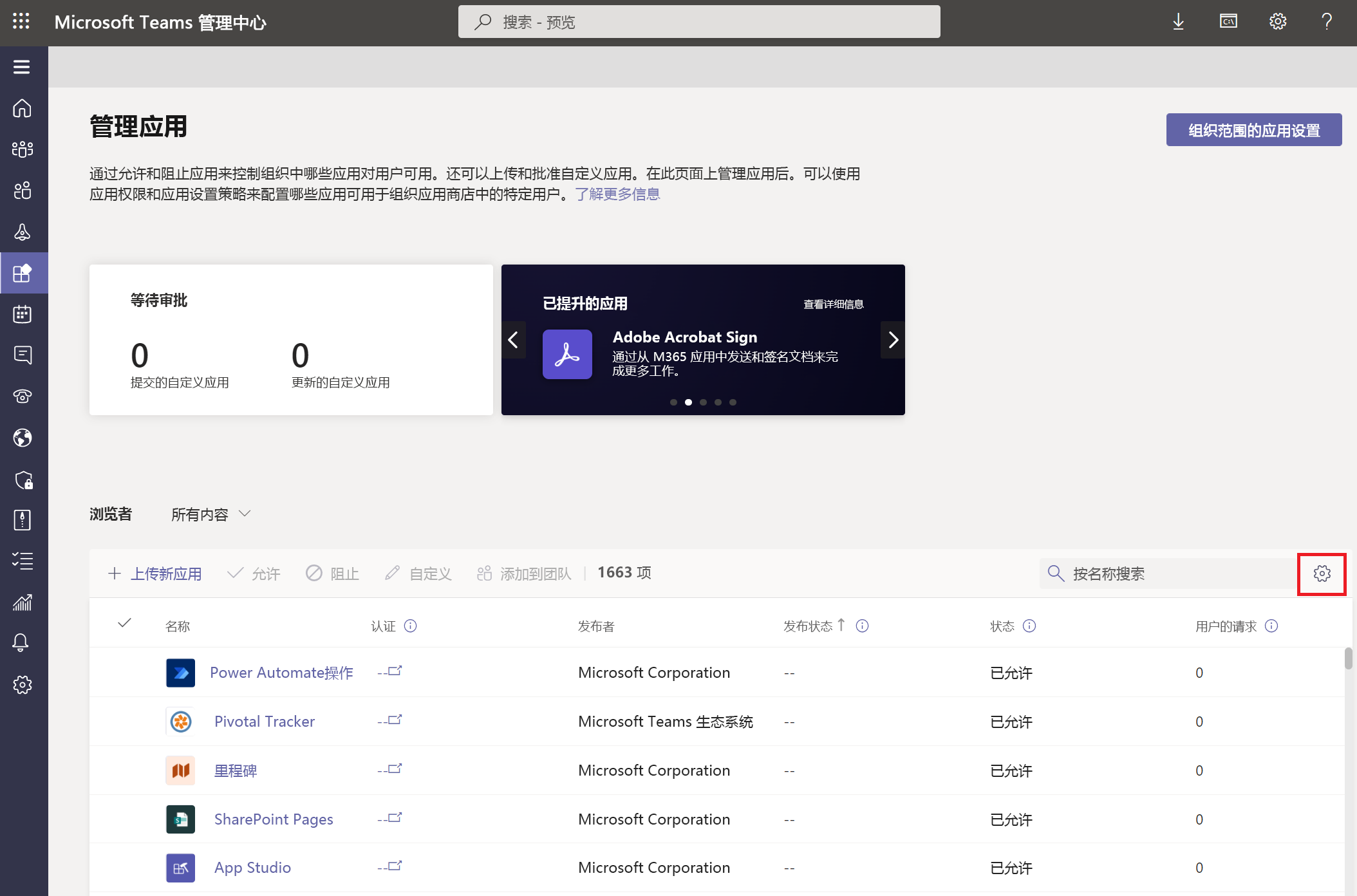Viewport: 1357px width, 896px height.
Task: Click the 发布者 column header
Action: 596,626
